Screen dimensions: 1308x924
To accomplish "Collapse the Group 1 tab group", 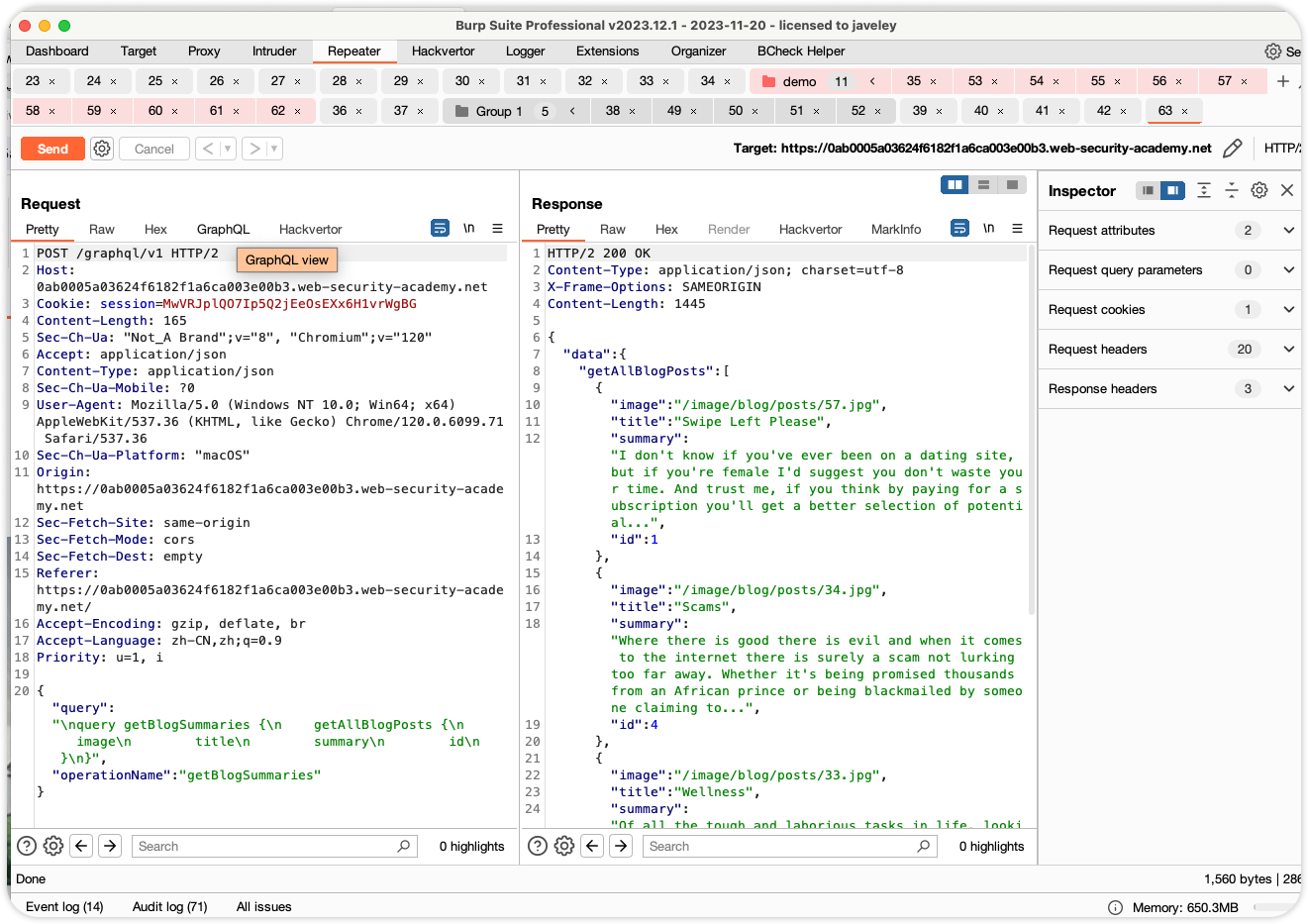I will [x=572, y=111].
